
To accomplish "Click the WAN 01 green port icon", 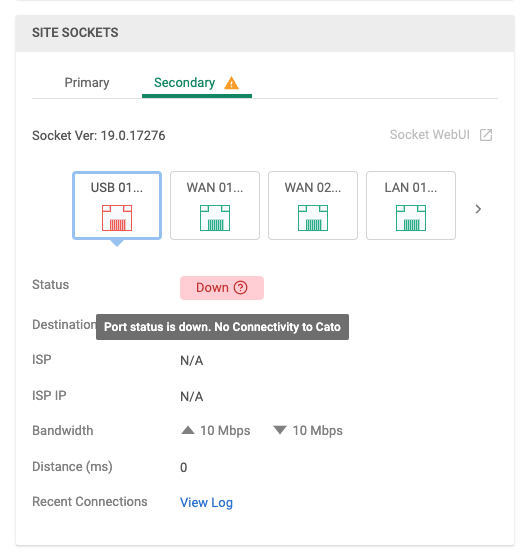I will coord(215,218).
